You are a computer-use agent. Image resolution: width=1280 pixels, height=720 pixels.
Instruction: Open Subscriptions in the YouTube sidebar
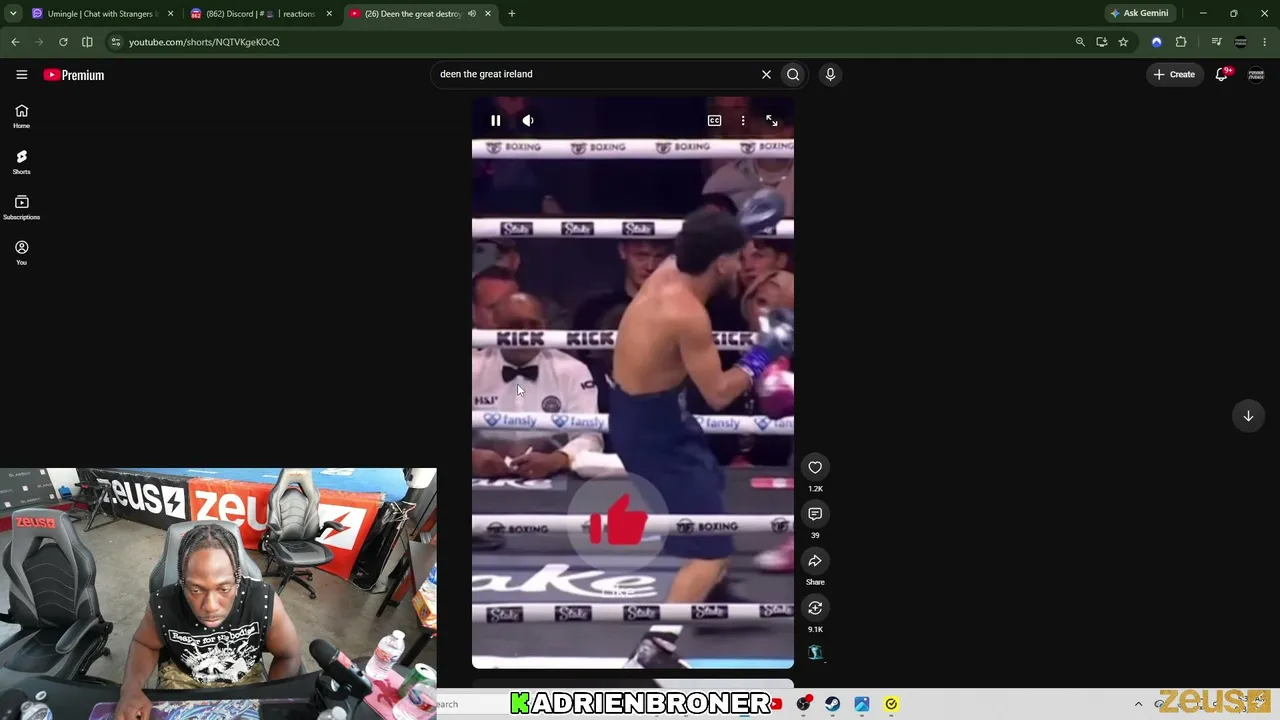point(21,207)
